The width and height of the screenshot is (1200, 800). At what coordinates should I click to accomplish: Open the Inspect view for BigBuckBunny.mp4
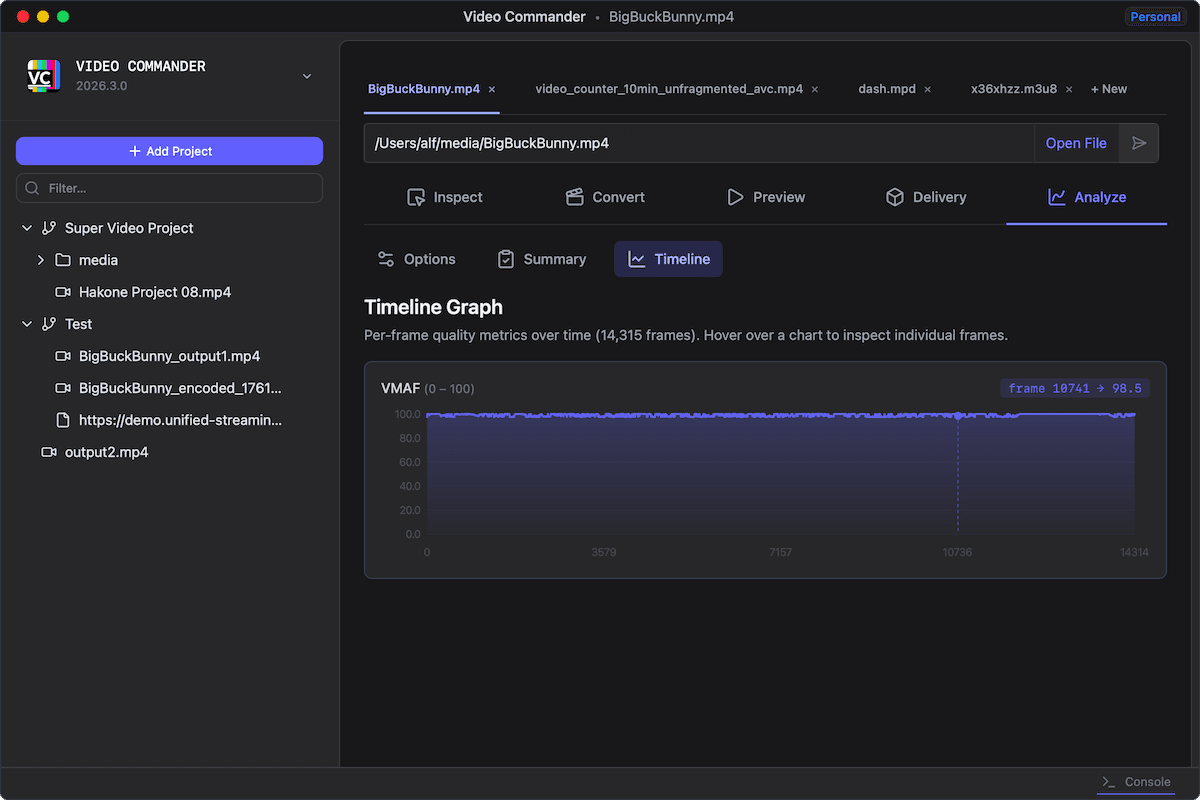coord(446,197)
